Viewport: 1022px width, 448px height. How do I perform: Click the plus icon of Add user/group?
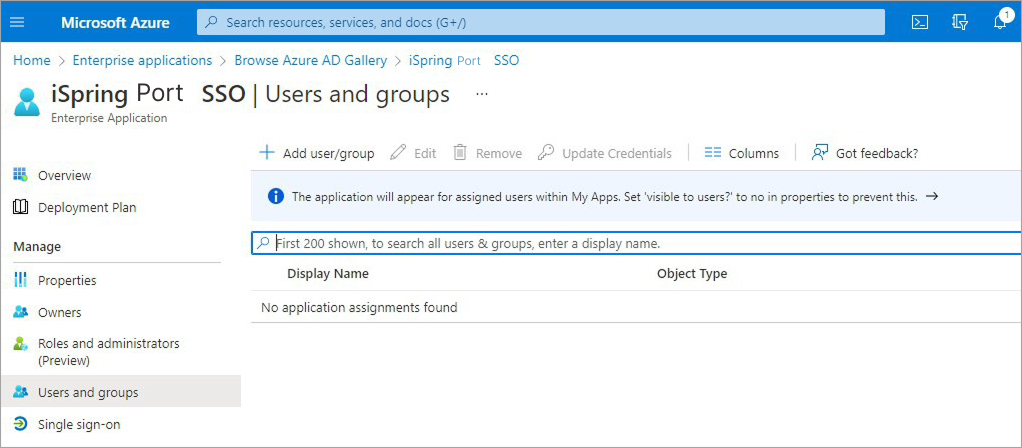[x=267, y=153]
